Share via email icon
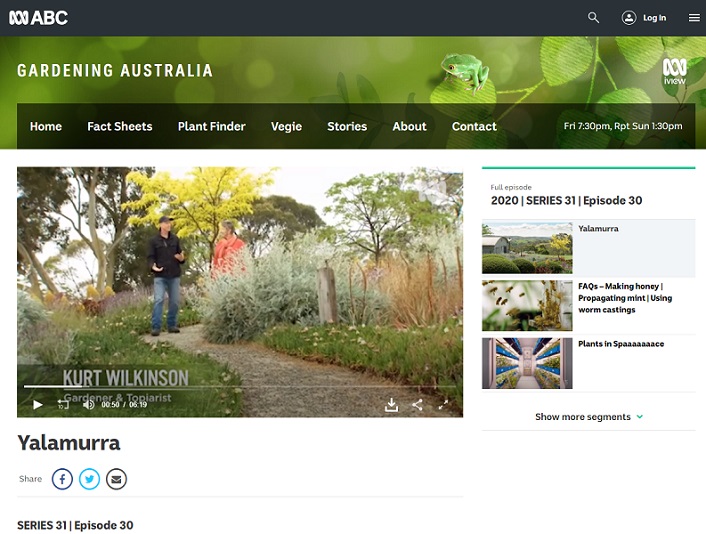The height and width of the screenshot is (534, 706). click(x=116, y=479)
